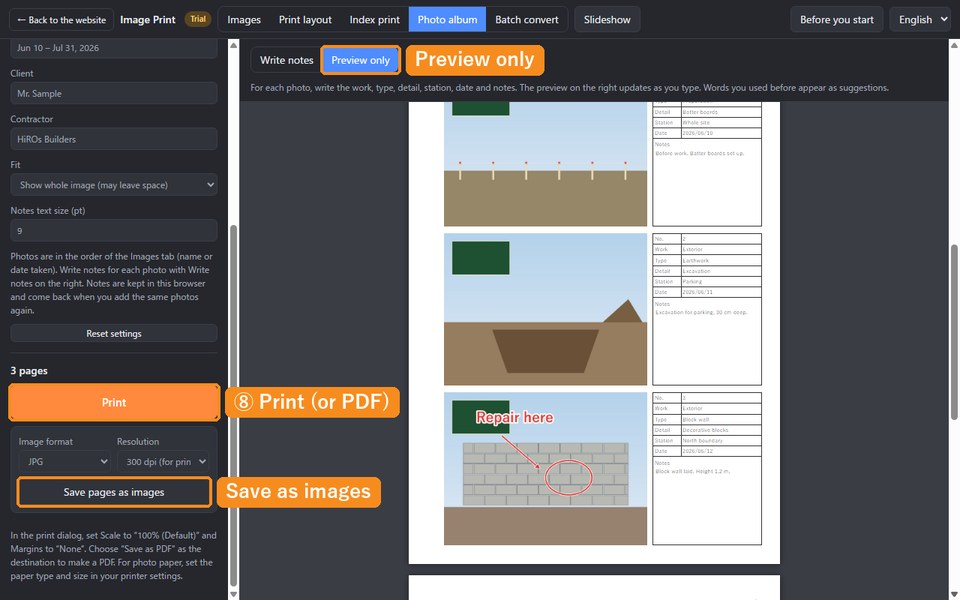Click the "2026/06/12" date cell
This screenshot has width=960, height=600.
pyautogui.click(x=721, y=451)
